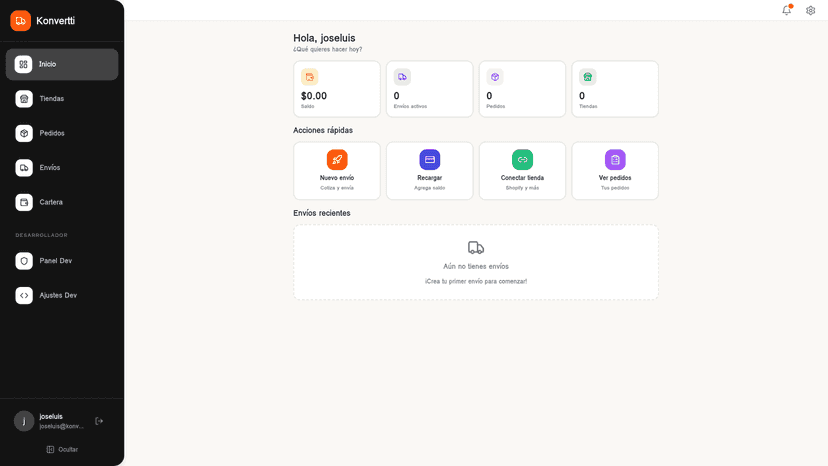Click the joseluis user avatar

tap(24, 421)
